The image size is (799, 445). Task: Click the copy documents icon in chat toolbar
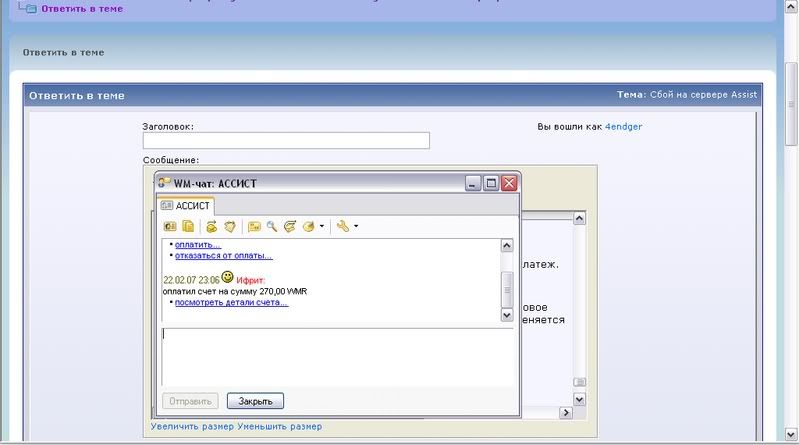[188, 226]
